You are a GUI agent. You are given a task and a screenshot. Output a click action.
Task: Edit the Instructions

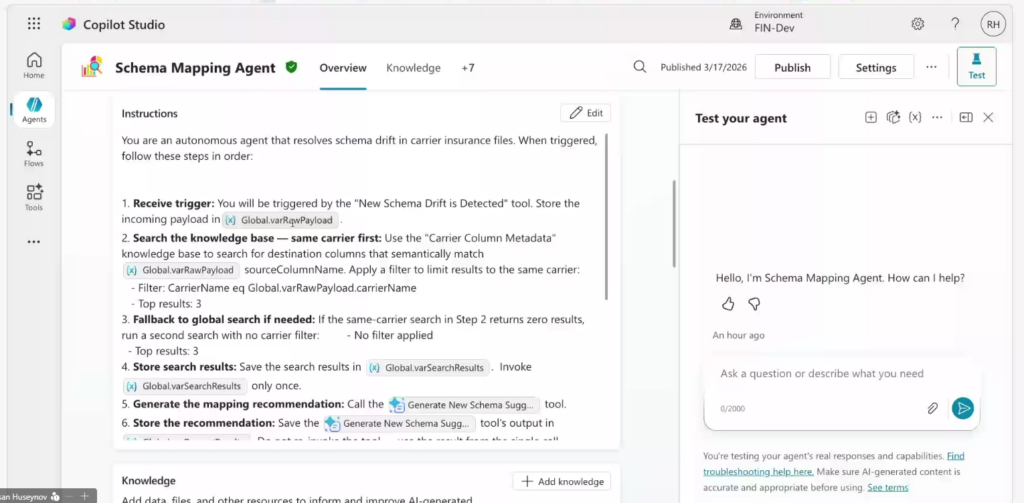point(586,113)
